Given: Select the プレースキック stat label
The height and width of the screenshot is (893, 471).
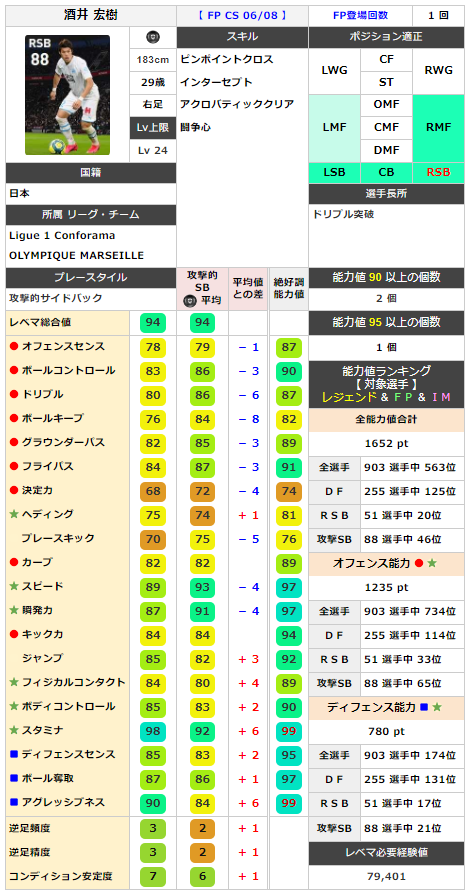Looking at the screenshot, I should [58, 538].
